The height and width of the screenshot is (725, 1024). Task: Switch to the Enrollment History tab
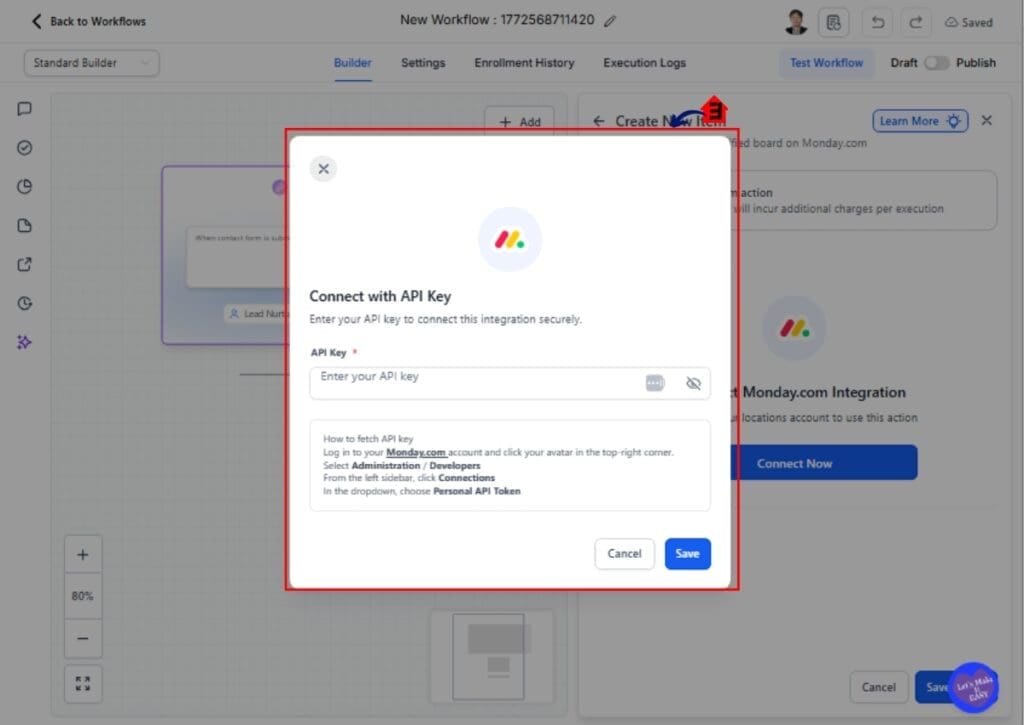(x=524, y=62)
